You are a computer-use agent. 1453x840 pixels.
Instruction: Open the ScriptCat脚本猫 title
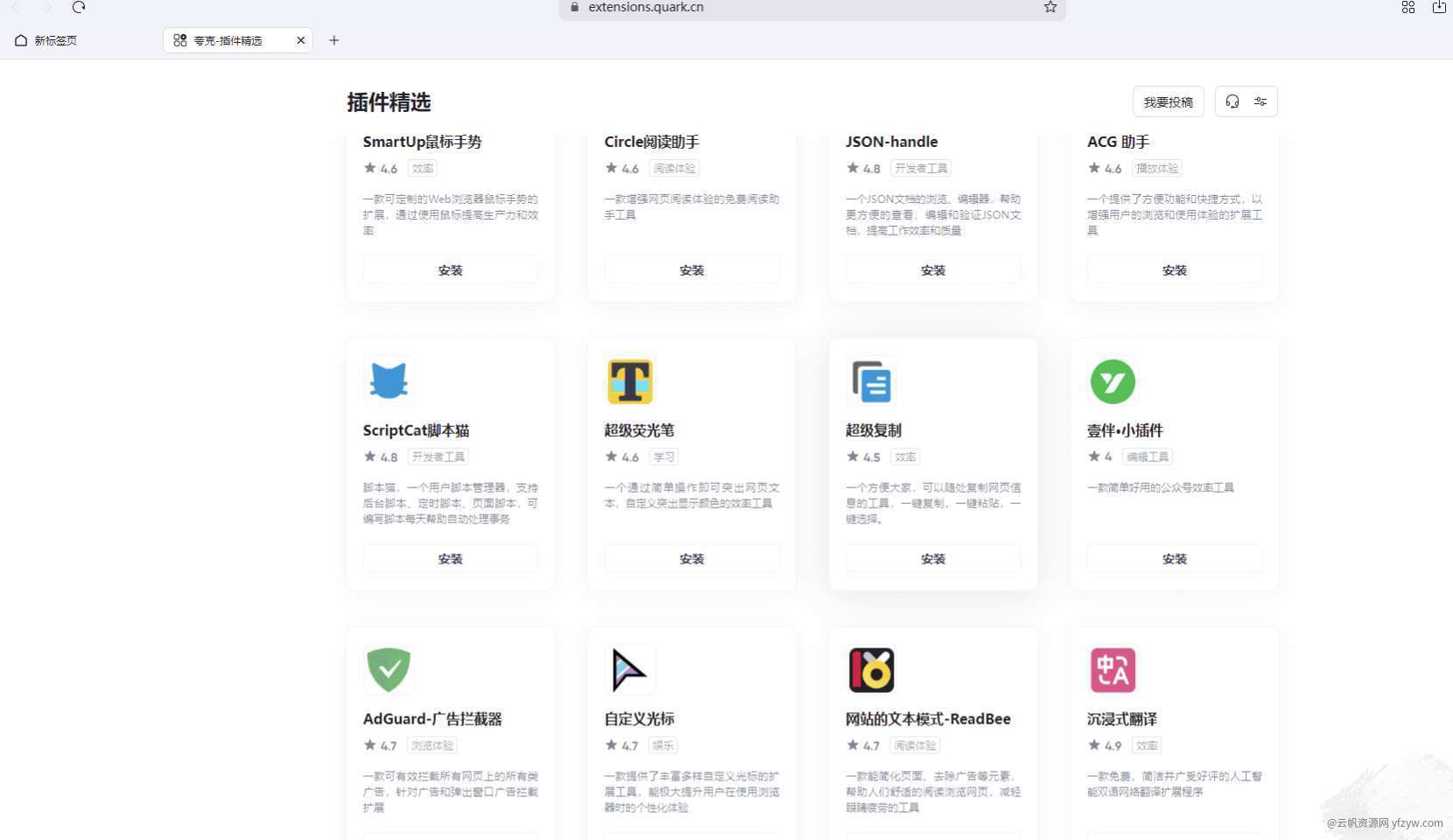[x=416, y=430]
